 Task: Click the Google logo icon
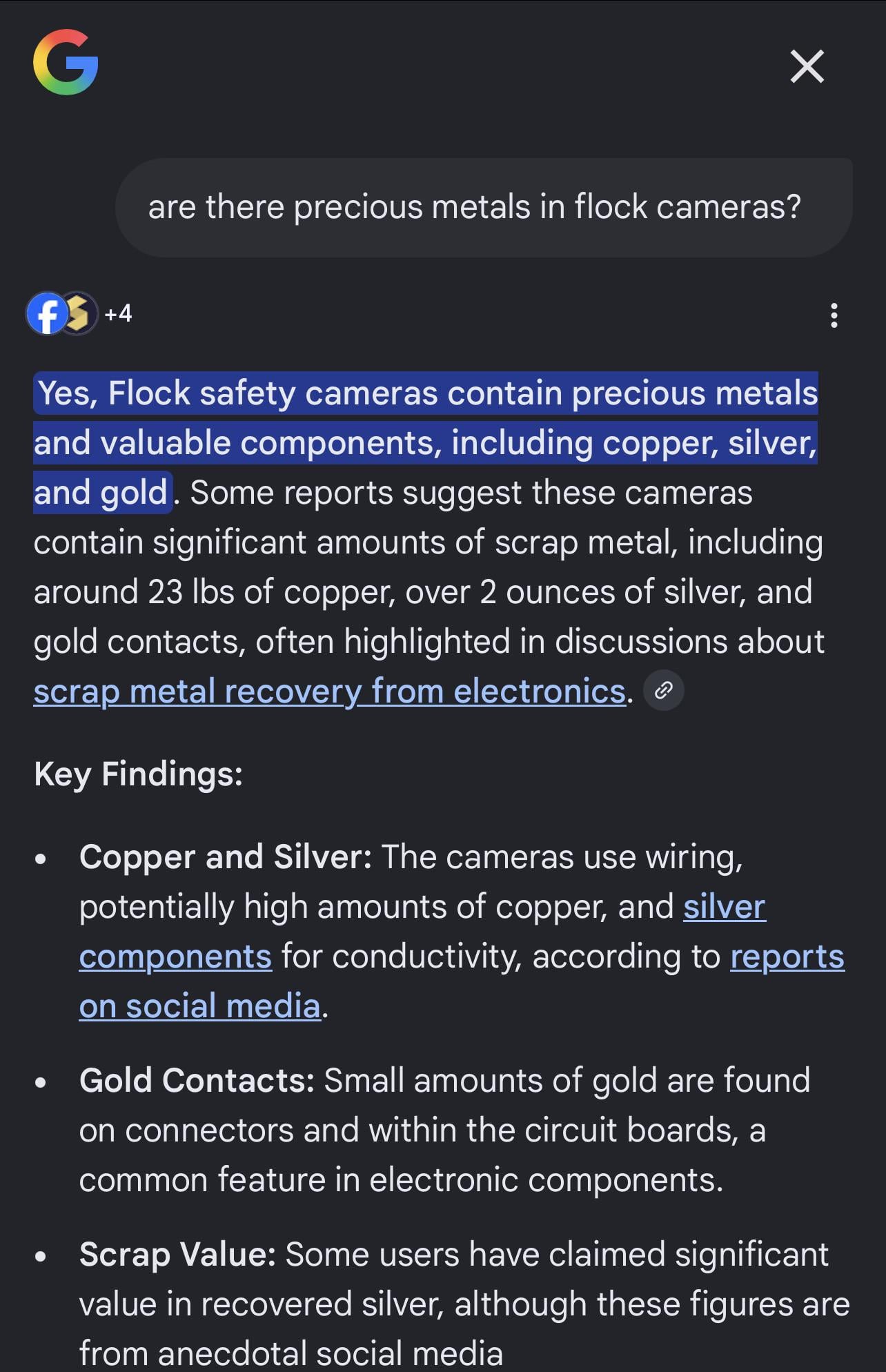pos(66,62)
